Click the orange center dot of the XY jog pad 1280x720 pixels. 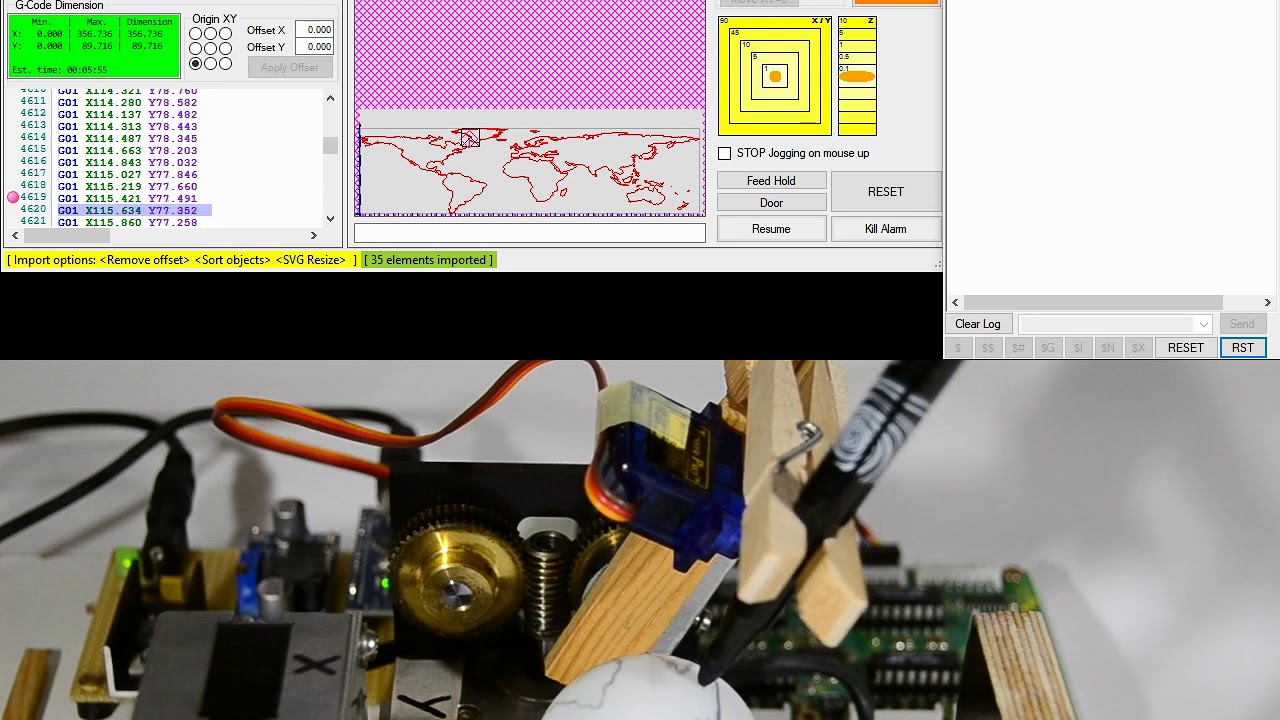click(x=775, y=77)
